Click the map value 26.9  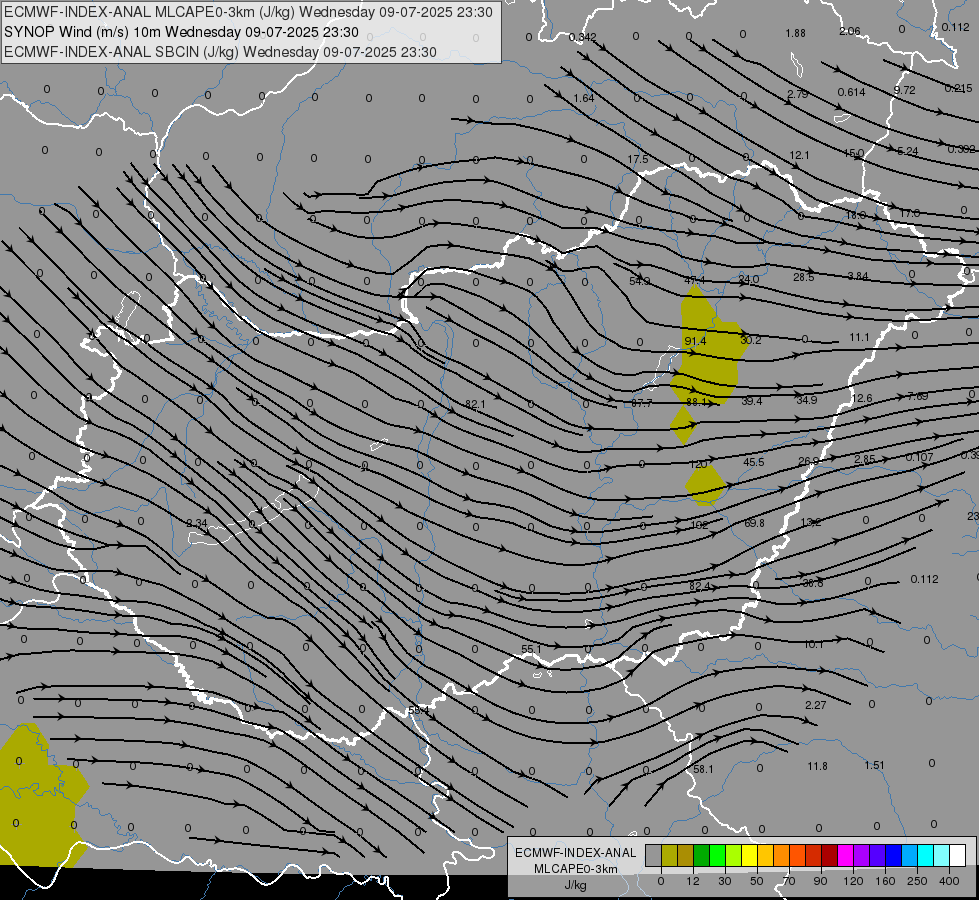point(809,461)
